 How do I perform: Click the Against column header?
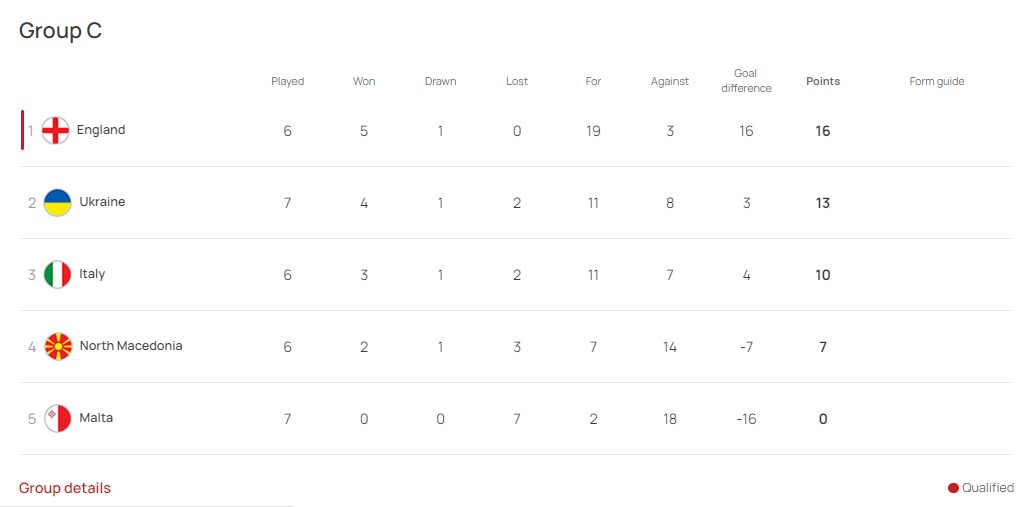pyautogui.click(x=670, y=82)
